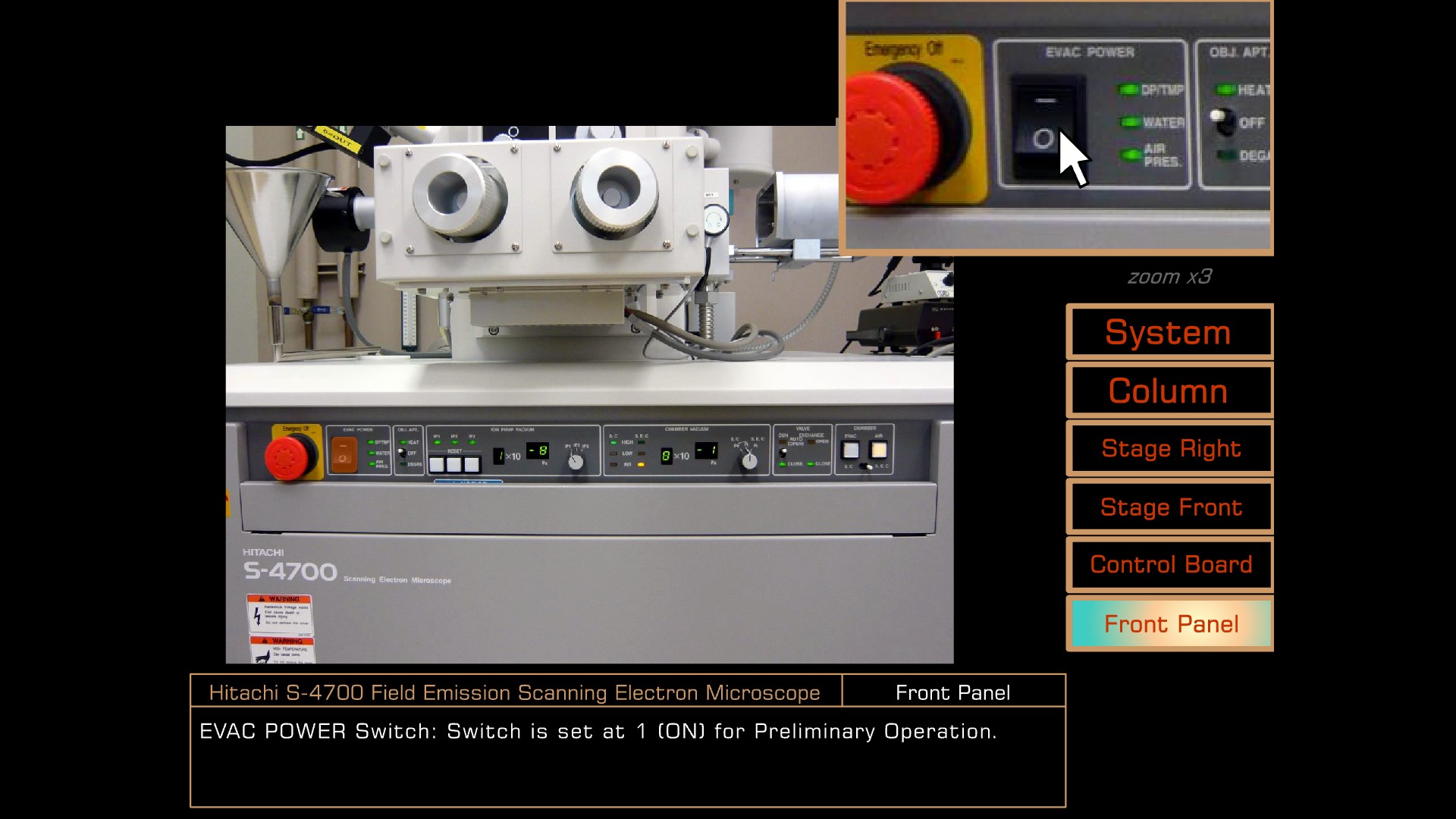
Task: Go to the Stage Front view
Action: 1169,507
